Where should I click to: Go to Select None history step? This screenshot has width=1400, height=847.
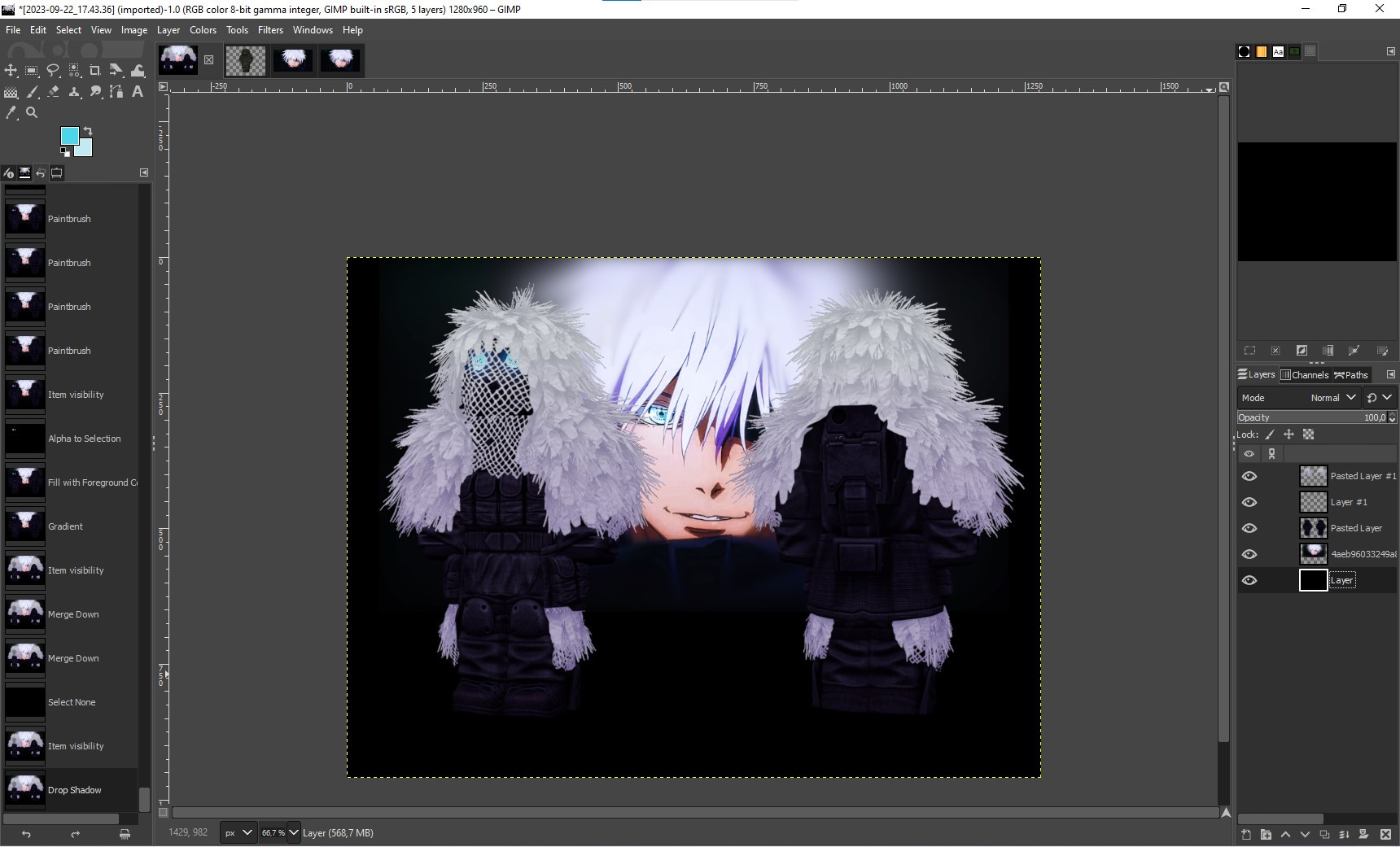(x=71, y=702)
